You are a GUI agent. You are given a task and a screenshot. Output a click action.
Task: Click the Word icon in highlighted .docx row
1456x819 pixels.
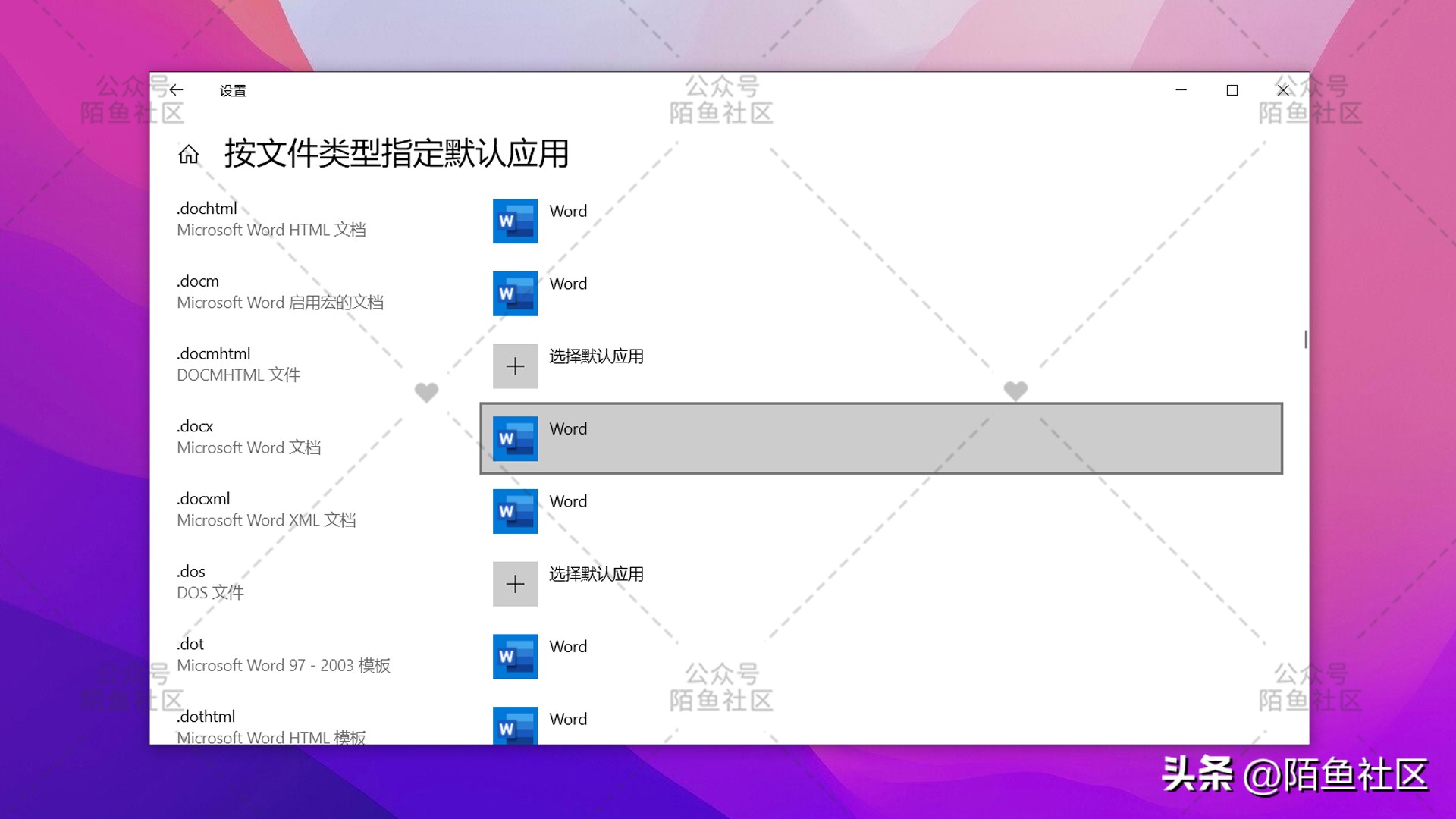[x=515, y=438]
